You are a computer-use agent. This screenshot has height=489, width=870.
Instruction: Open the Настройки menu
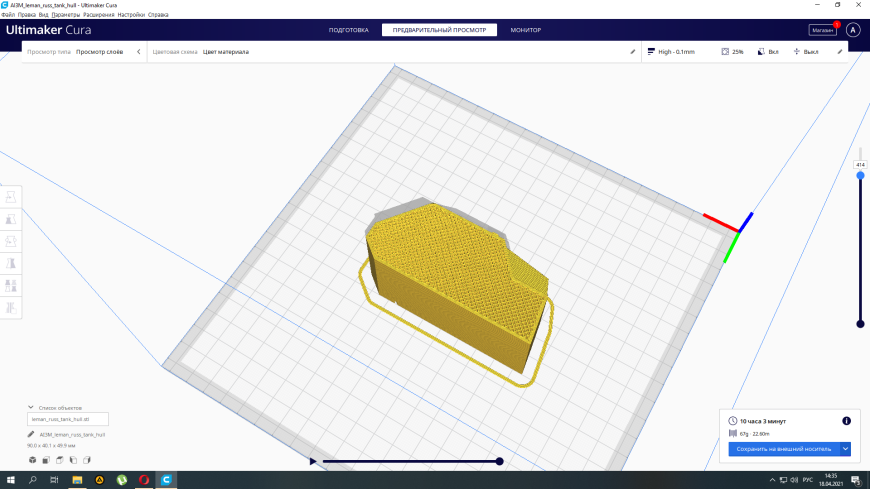[x=131, y=14]
